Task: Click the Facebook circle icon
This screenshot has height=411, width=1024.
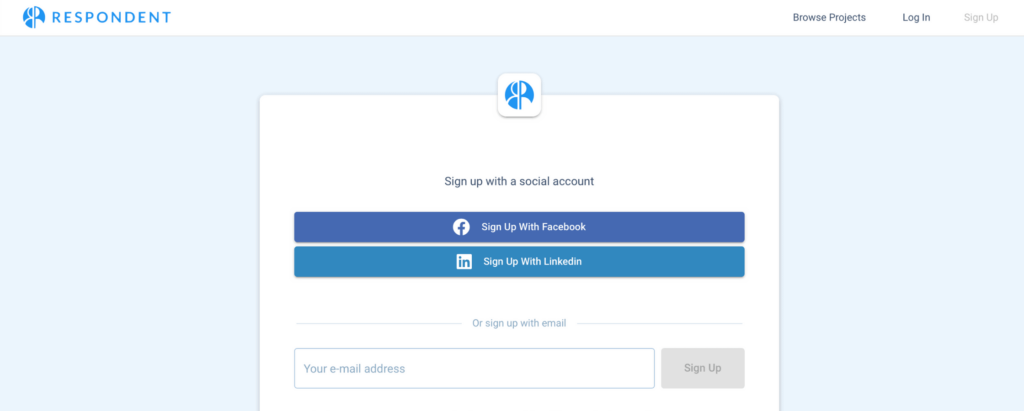Action: point(461,227)
